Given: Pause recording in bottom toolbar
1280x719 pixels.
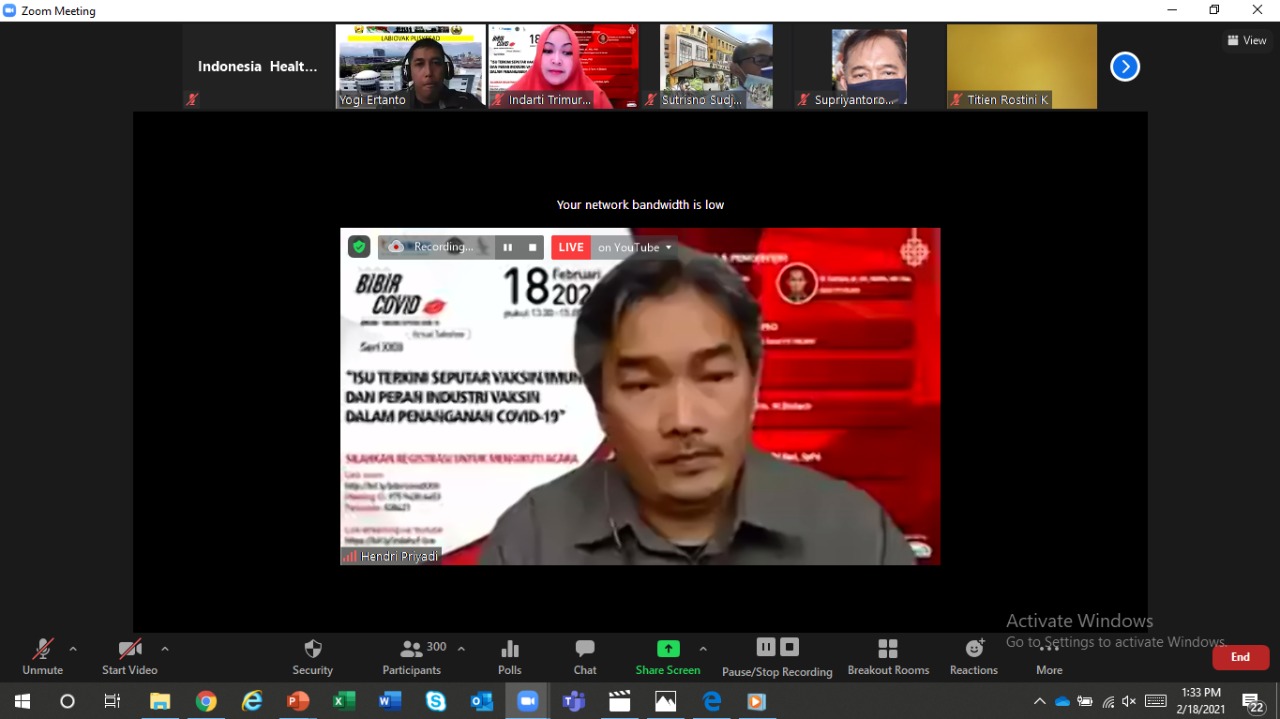Looking at the screenshot, I should (x=766, y=647).
